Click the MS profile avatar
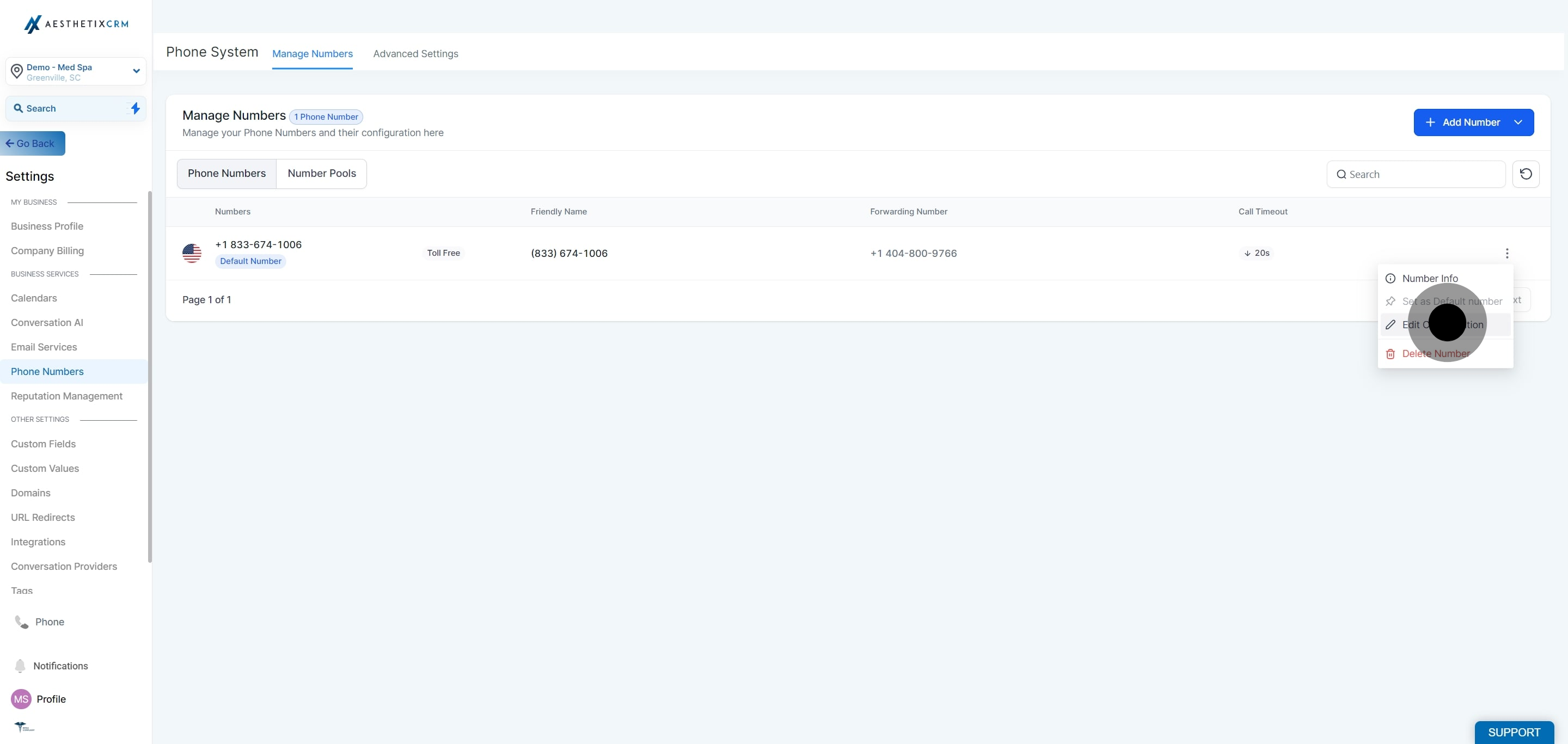The width and height of the screenshot is (1568, 744). [x=21, y=699]
